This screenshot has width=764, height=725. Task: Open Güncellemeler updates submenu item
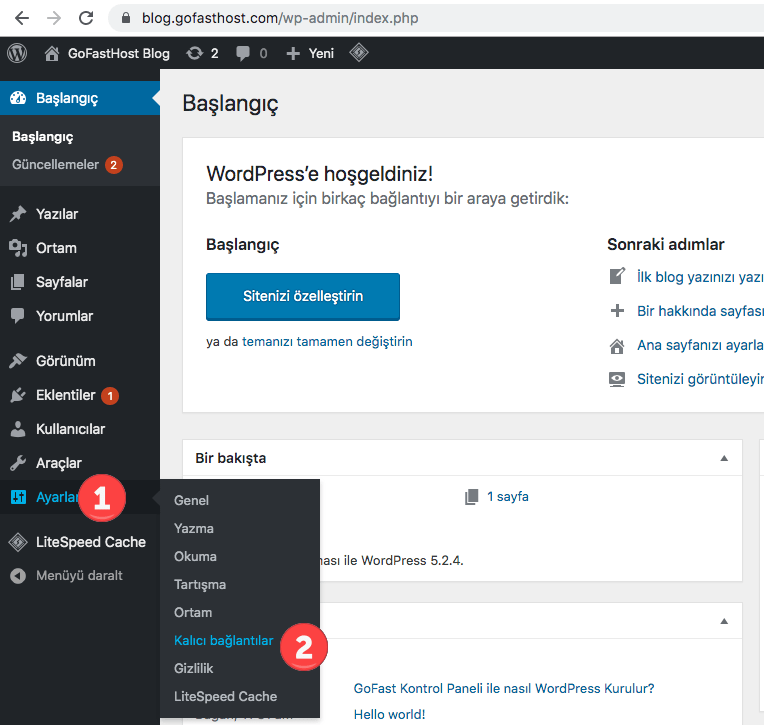coord(56,164)
